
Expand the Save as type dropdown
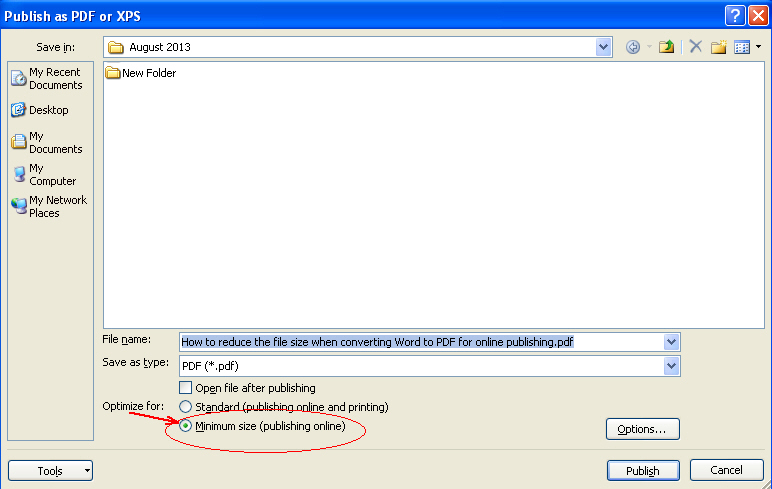(671, 366)
